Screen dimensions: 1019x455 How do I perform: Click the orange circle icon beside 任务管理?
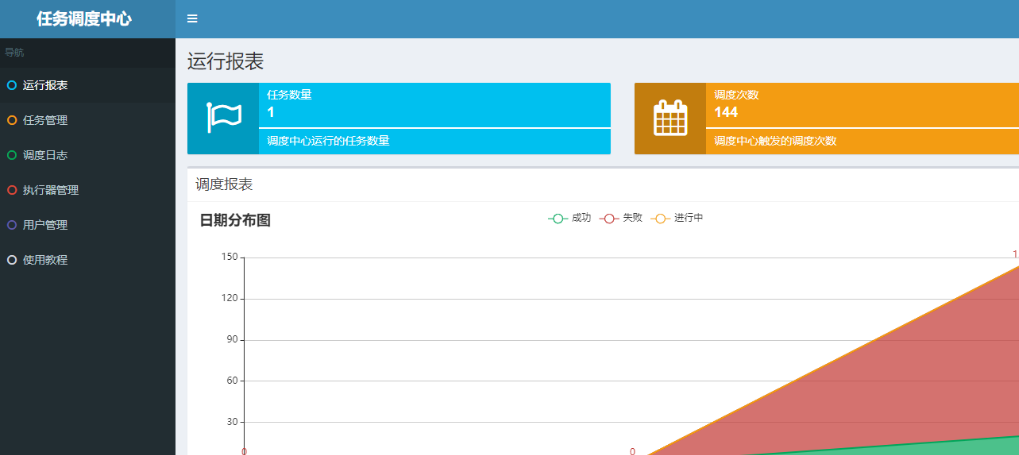click(x=12, y=120)
